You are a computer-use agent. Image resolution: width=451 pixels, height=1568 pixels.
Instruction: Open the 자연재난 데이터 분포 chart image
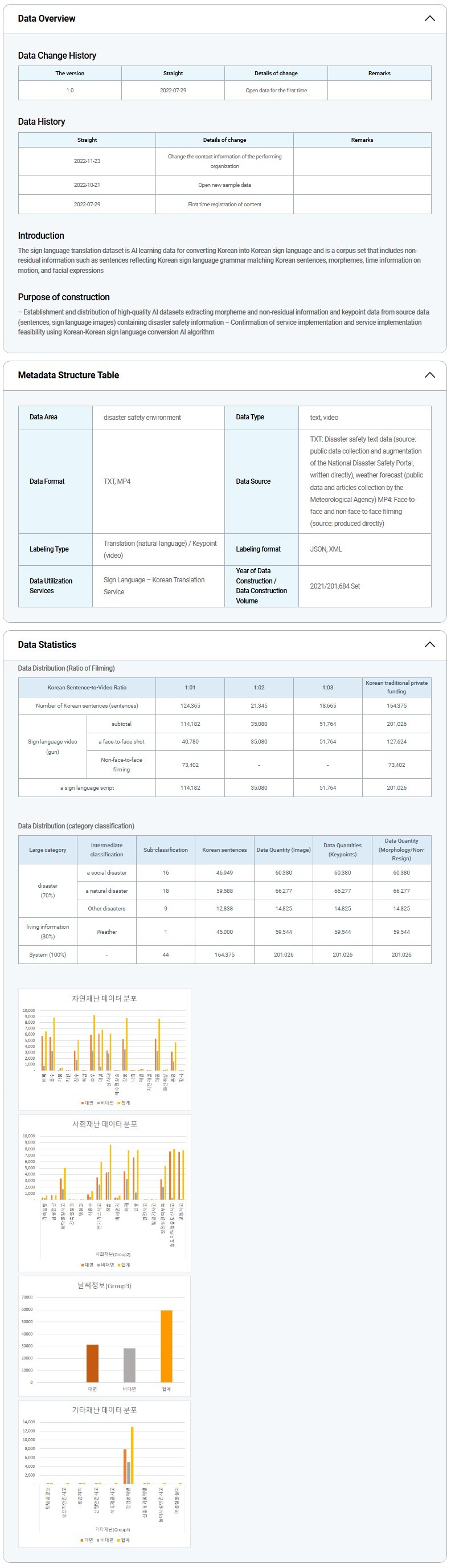(x=104, y=1049)
